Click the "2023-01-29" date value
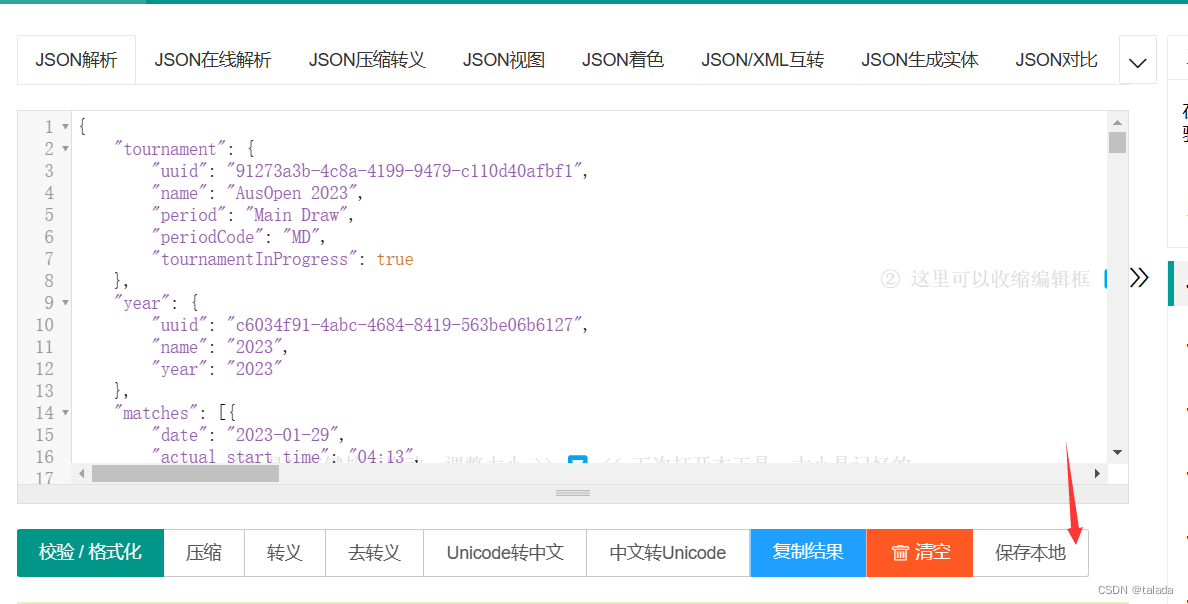 point(285,435)
